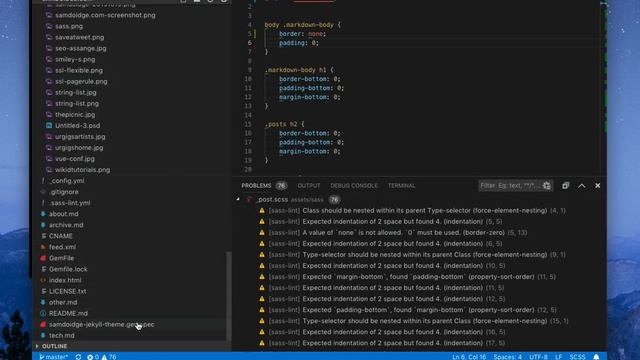The image size is (640, 360).
Task: Click the HTML icon beside index.html
Action: point(43,280)
